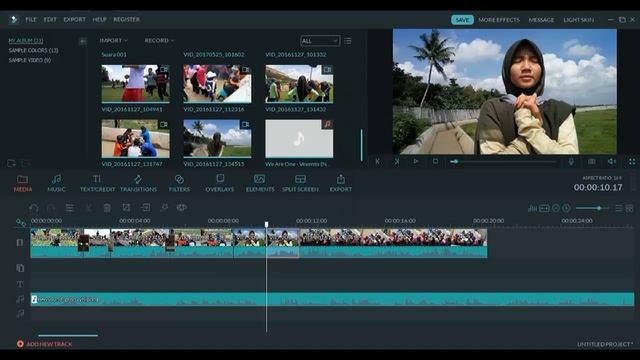Image resolution: width=640 pixels, height=360 pixels.
Task: Switch to the ELEMENTS tab
Action: (260, 183)
